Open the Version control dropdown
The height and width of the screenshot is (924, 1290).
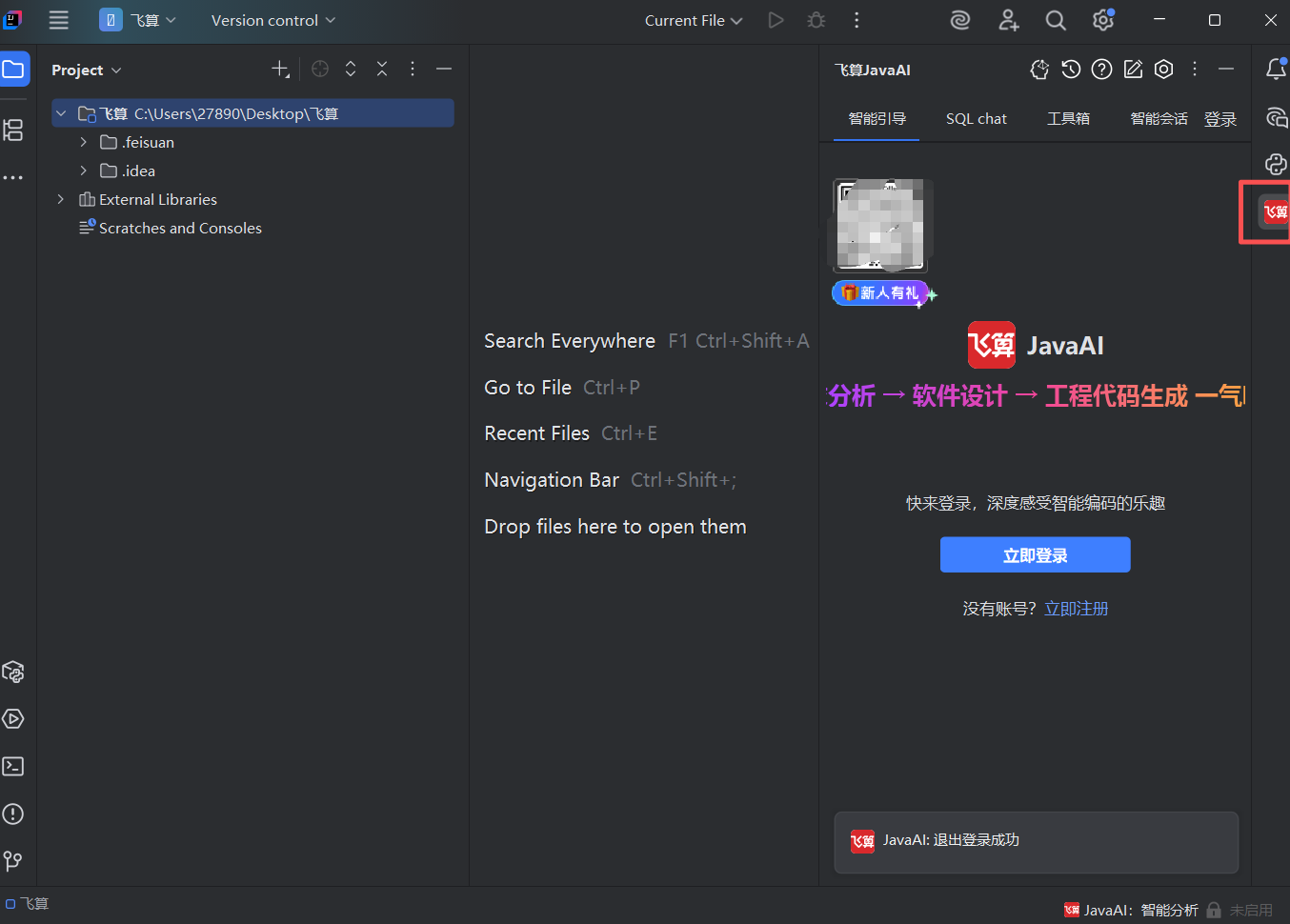pos(273,20)
